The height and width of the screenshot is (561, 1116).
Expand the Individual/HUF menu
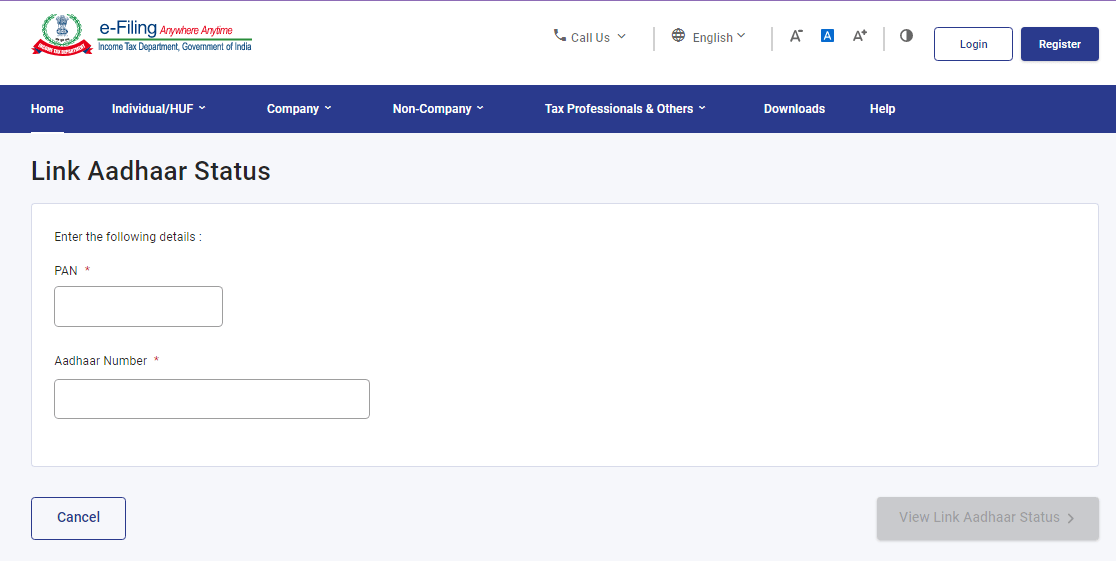[x=158, y=109]
